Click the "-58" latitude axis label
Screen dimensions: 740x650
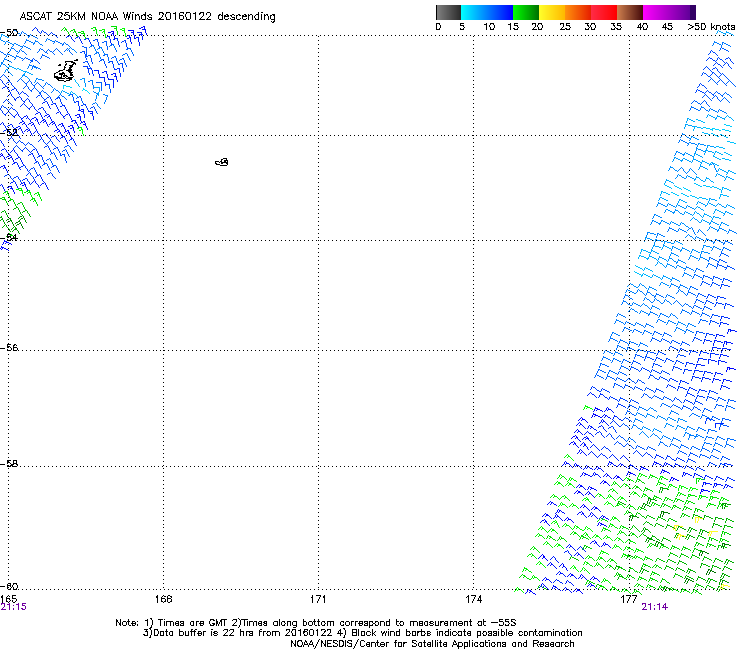click(10, 464)
